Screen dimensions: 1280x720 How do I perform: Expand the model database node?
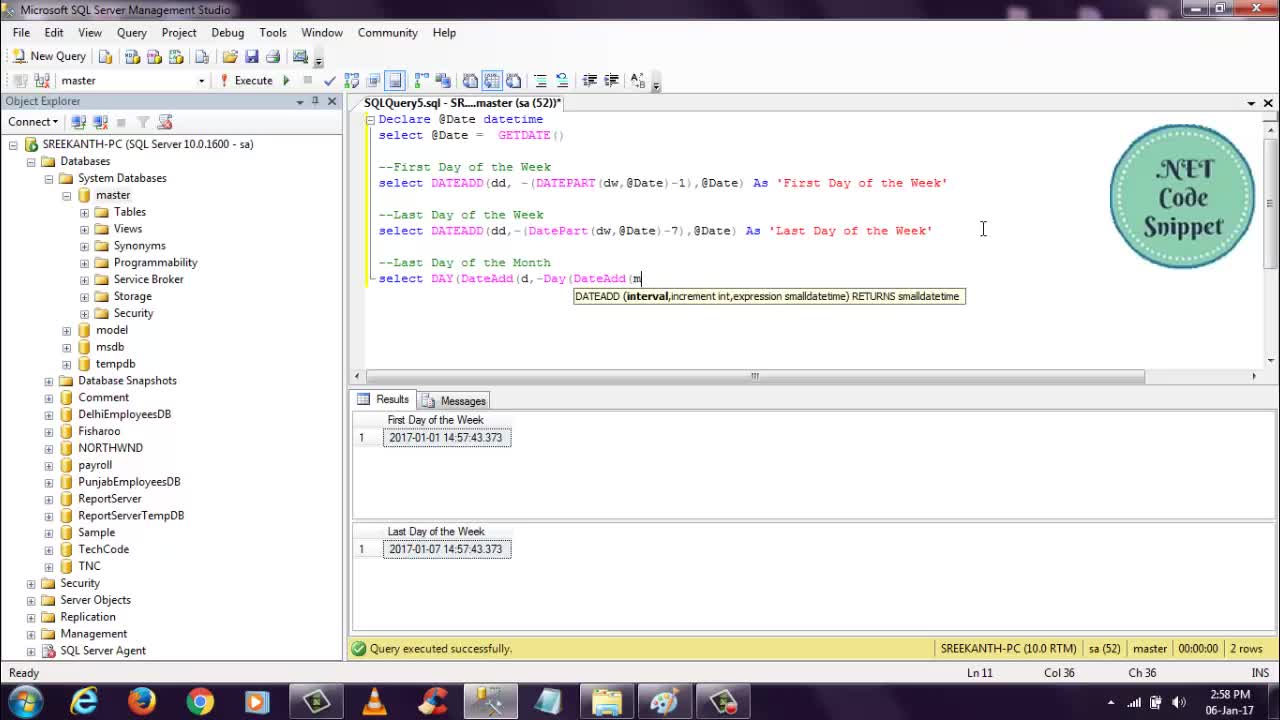tap(67, 330)
